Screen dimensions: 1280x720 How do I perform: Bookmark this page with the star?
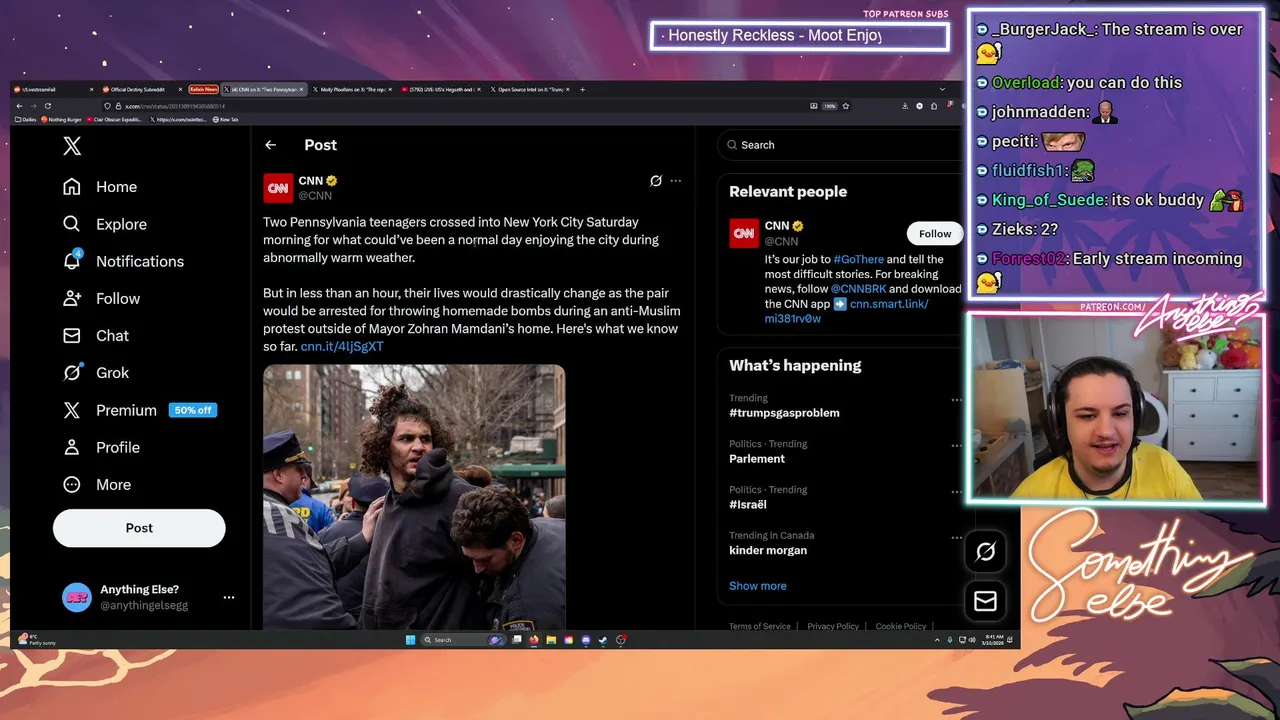tap(846, 106)
